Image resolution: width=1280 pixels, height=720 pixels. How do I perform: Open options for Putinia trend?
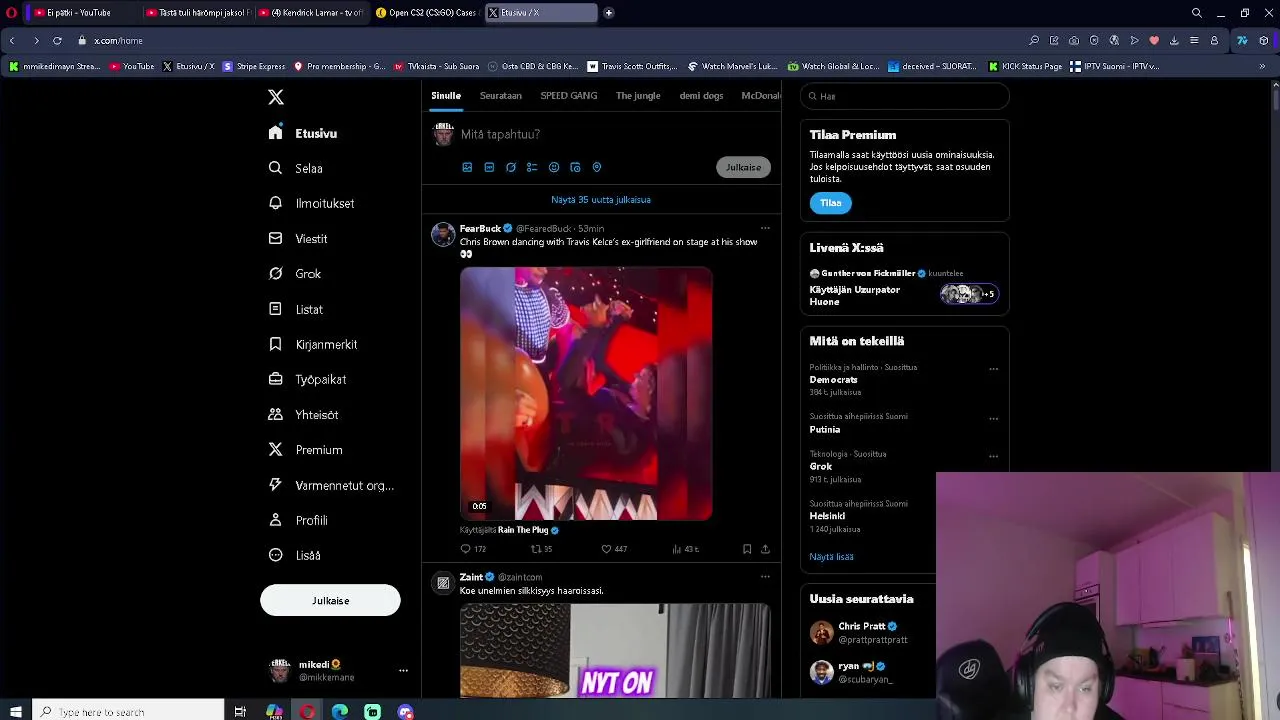point(993,418)
